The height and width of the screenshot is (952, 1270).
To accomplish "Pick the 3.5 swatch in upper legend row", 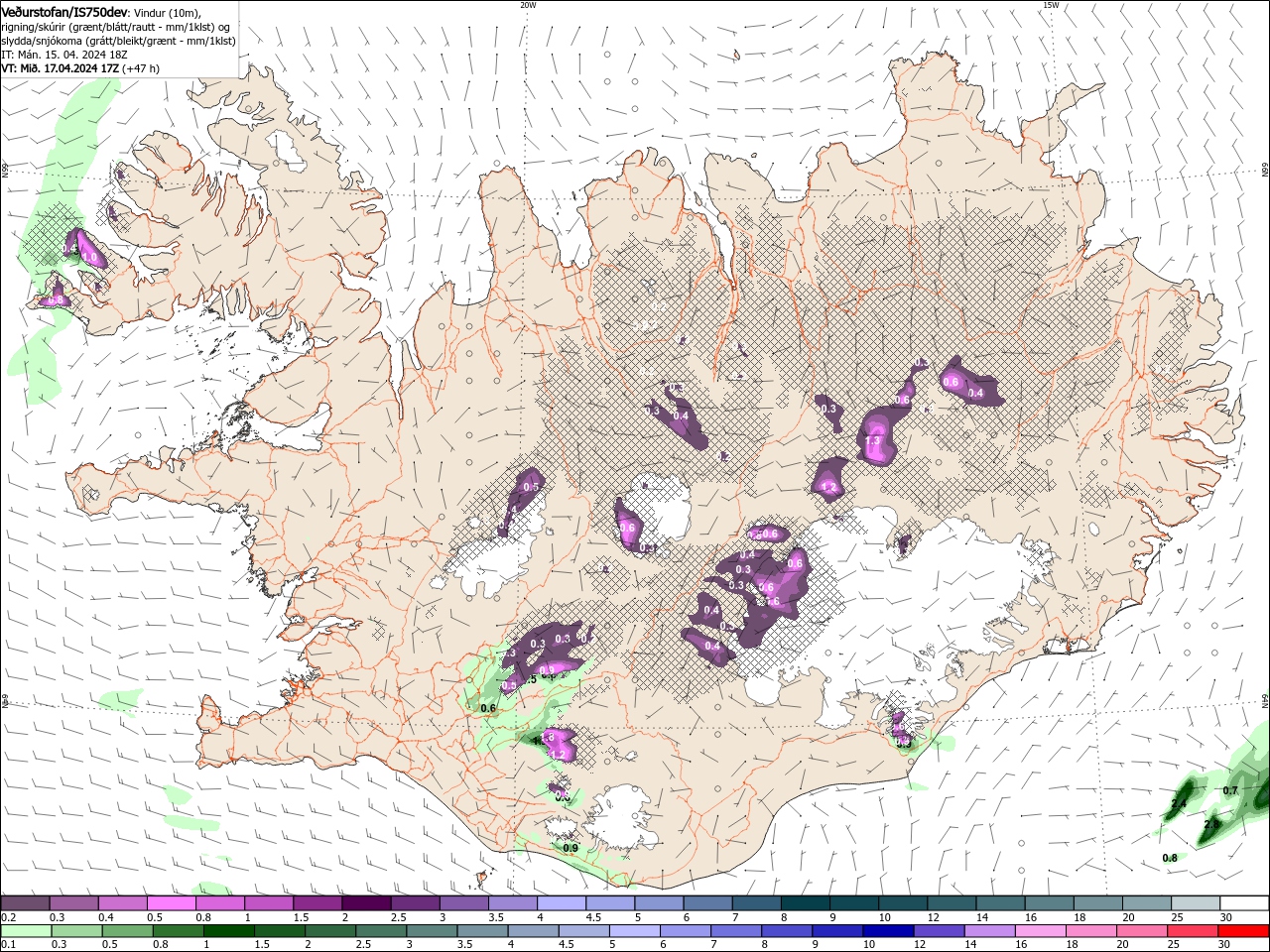I will click(x=513, y=903).
